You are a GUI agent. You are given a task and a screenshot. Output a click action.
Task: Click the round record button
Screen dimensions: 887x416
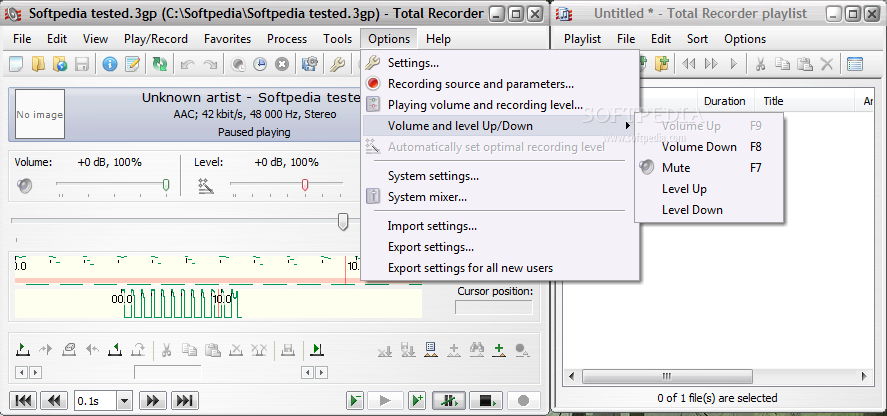click(x=523, y=401)
